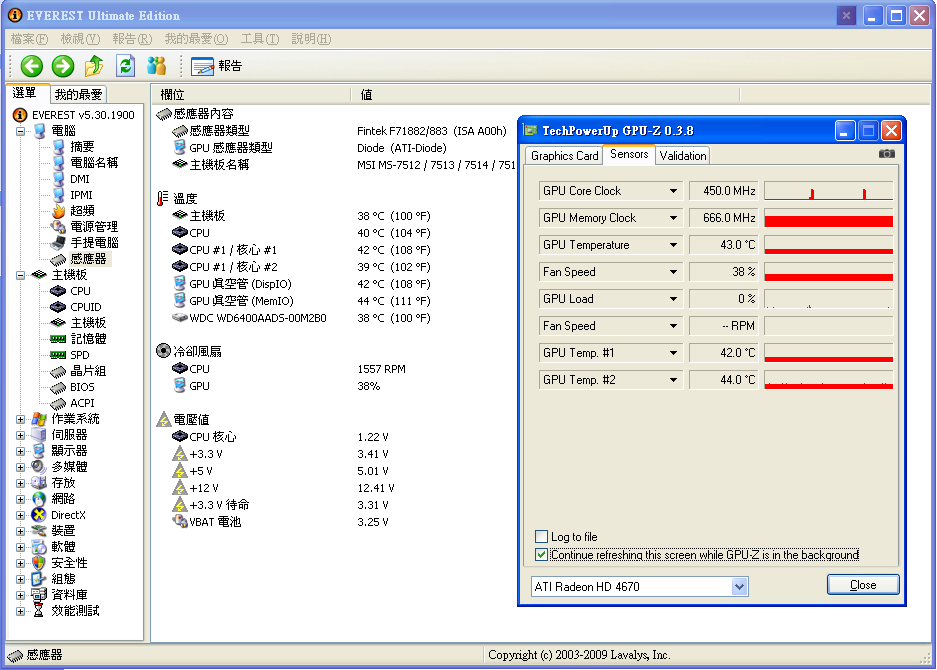937x670 pixels.
Task: Open the GPU Load sensor dropdown
Action: (673, 299)
